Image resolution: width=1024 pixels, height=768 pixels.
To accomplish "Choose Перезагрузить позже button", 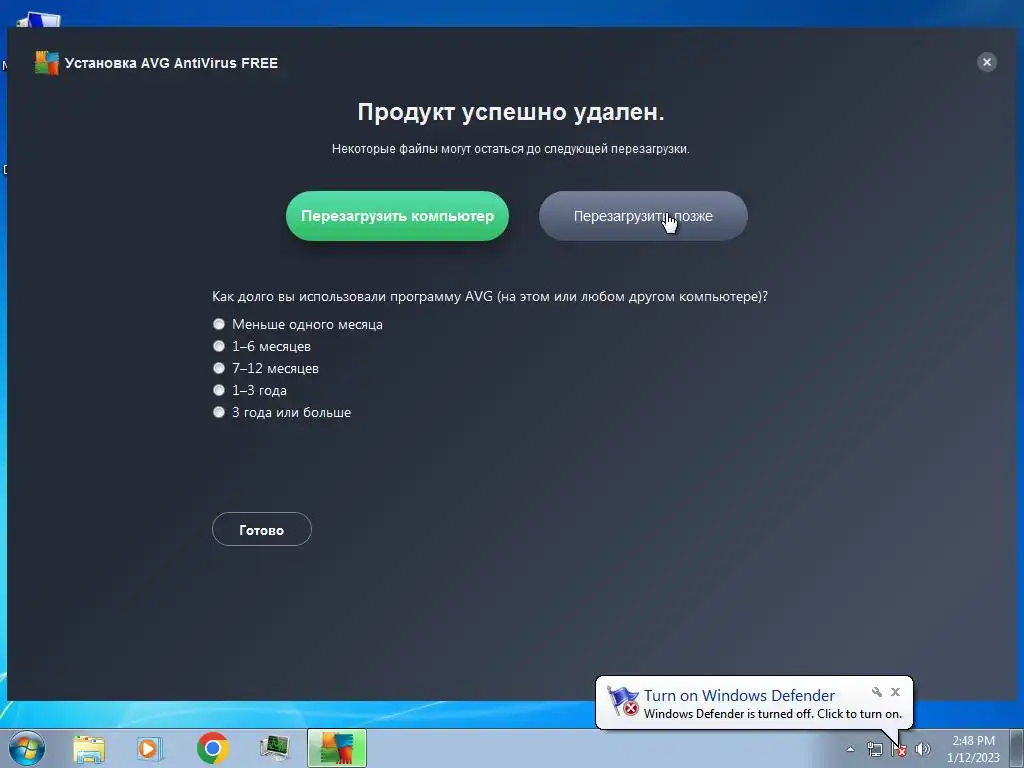I will point(643,216).
